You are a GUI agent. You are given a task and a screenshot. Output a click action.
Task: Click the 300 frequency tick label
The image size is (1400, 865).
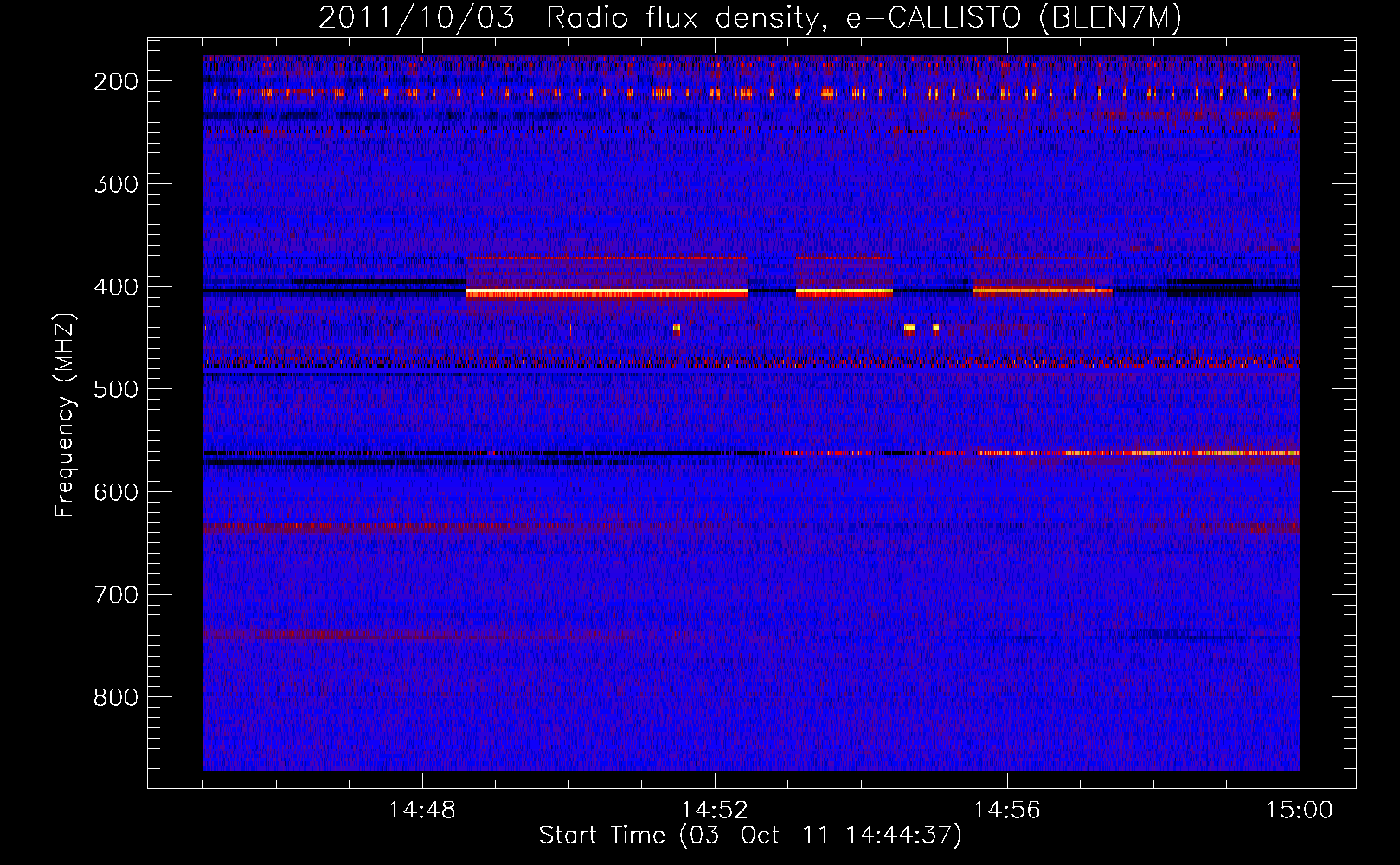[116, 184]
